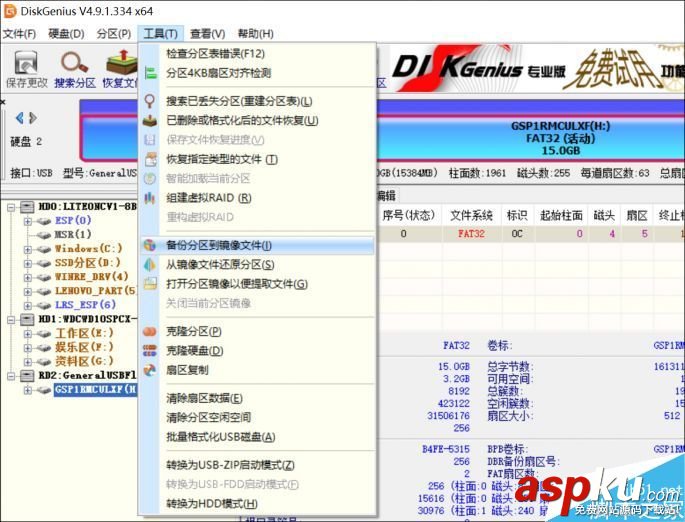Click the icon beside 组建虚拟RAID

point(150,198)
